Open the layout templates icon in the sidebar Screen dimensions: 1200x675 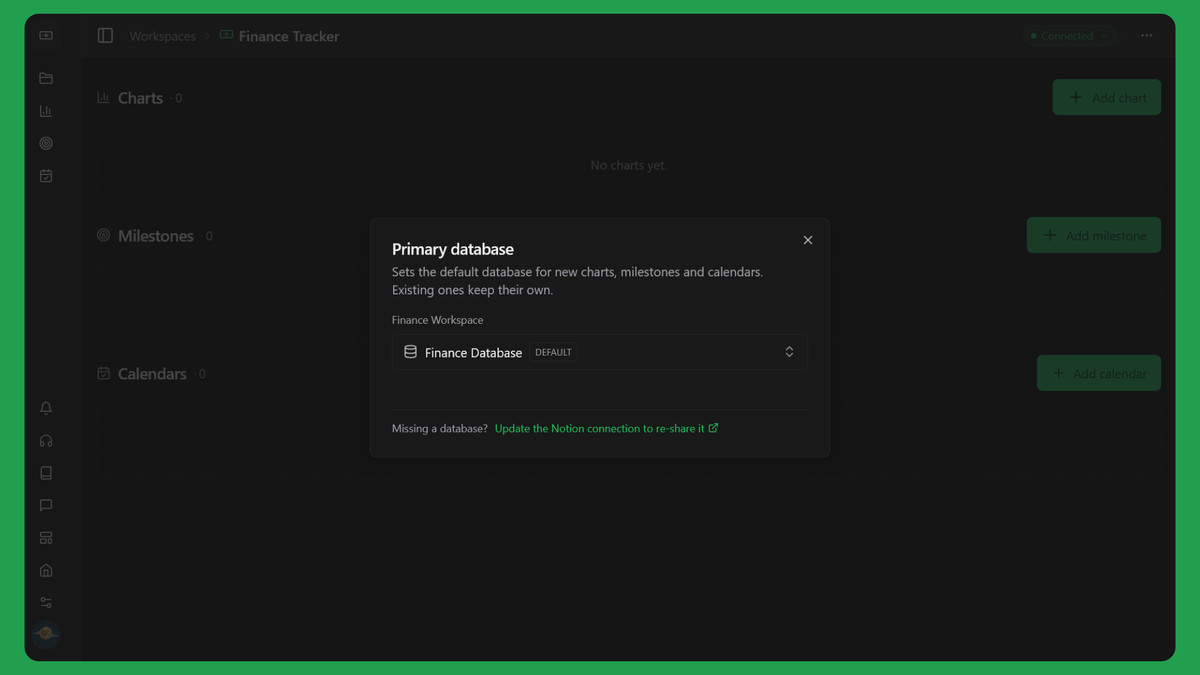coord(46,538)
